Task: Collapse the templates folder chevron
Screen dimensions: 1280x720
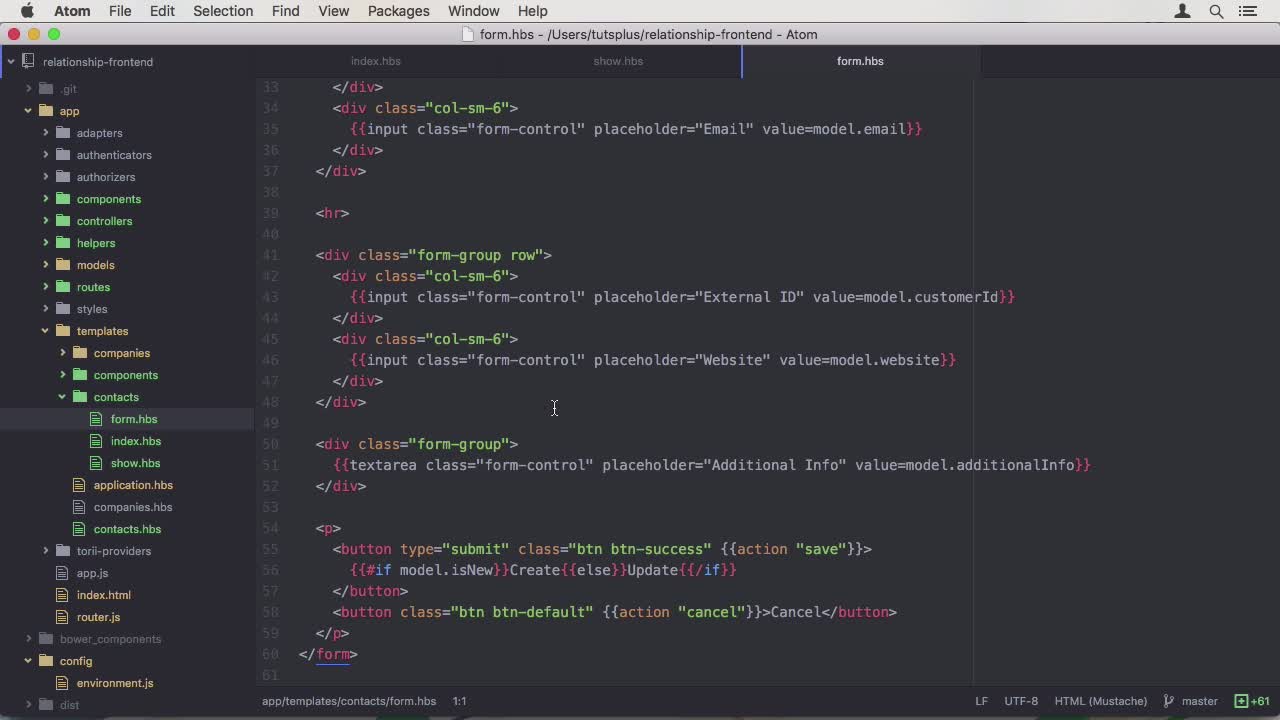Action: [x=45, y=331]
